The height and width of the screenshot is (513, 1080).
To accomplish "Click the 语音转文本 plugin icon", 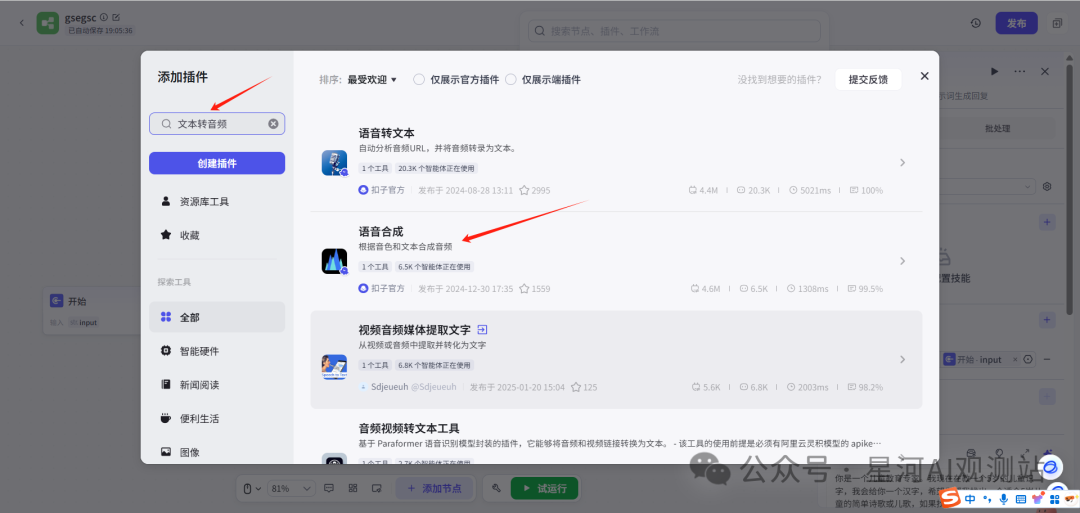I will point(334,163).
